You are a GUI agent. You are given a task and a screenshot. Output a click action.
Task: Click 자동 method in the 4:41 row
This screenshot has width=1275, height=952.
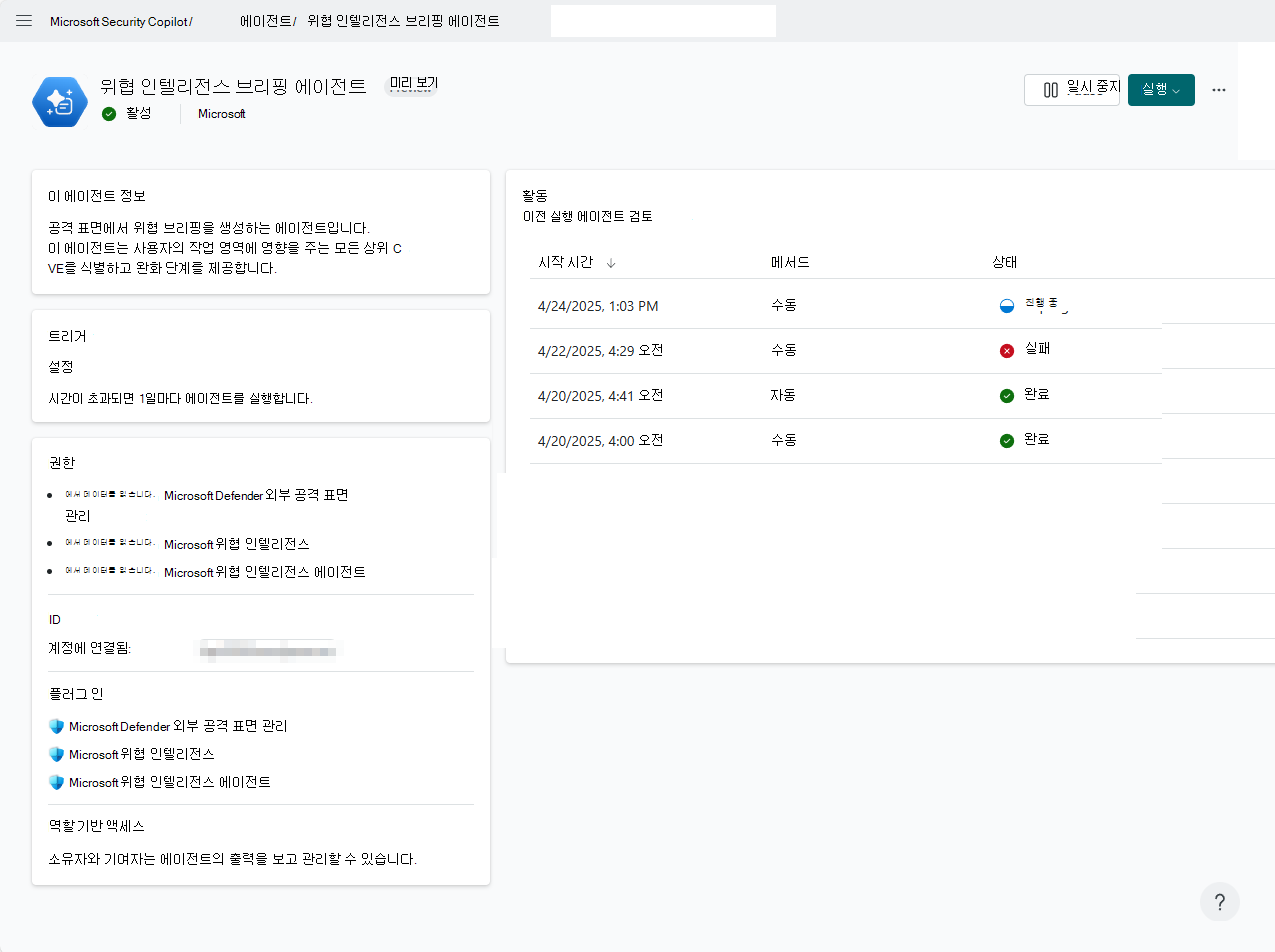click(x=783, y=396)
